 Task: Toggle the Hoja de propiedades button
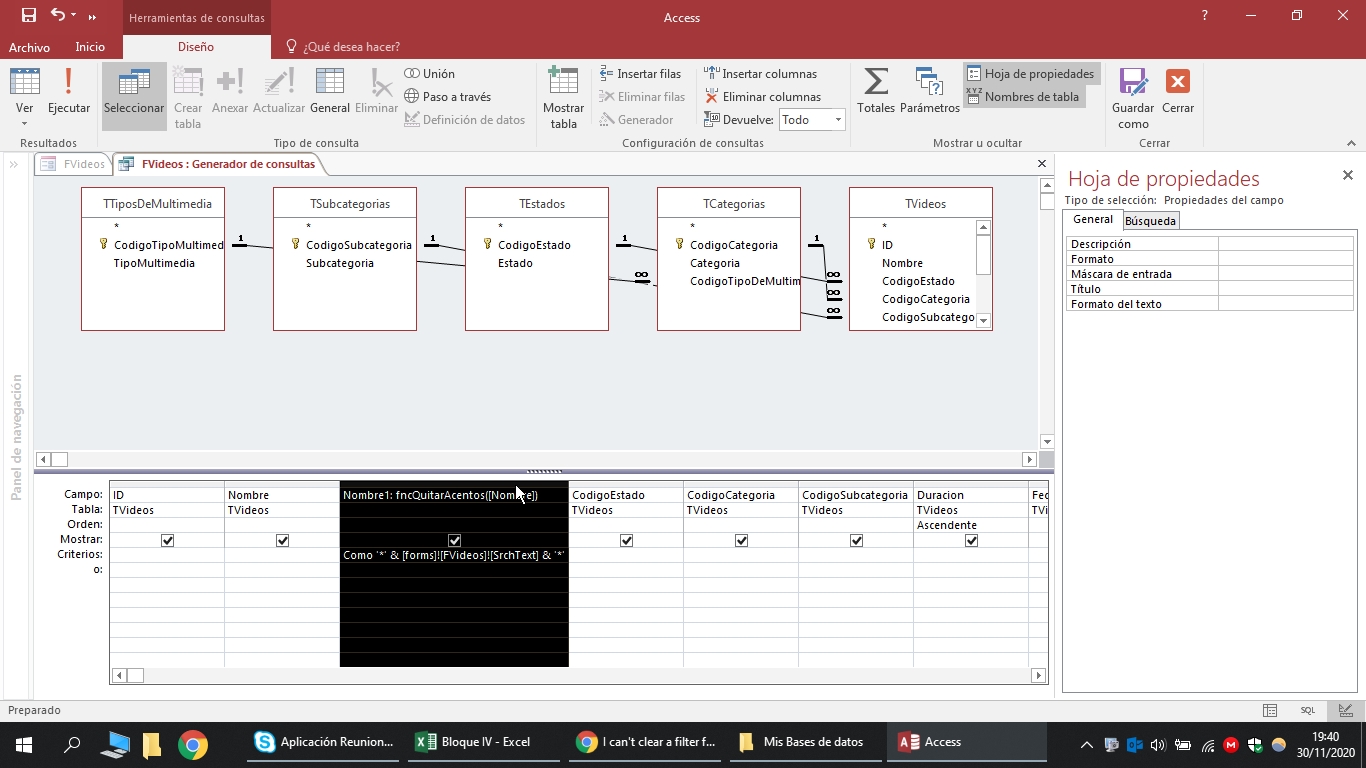(x=1030, y=74)
